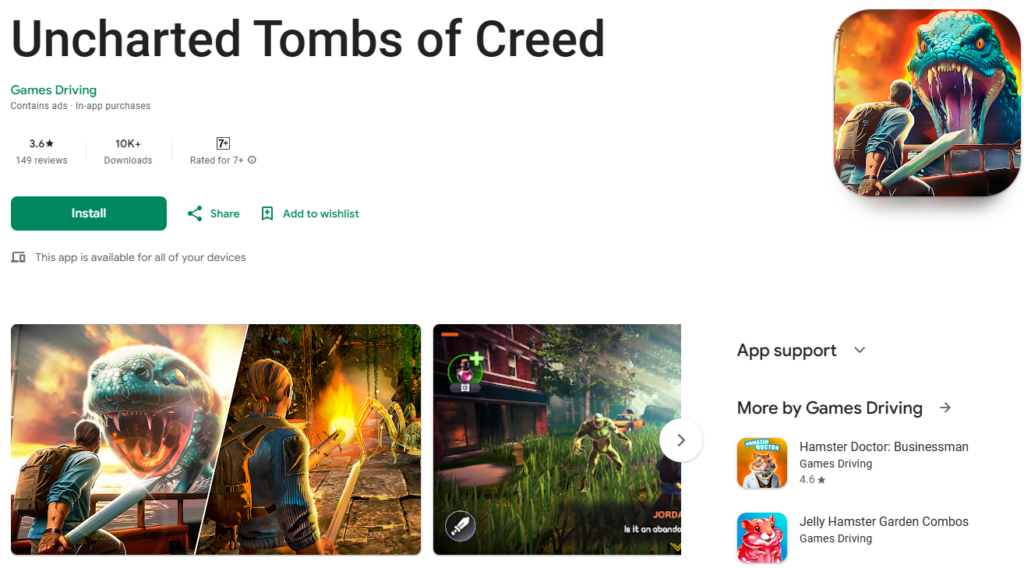Follow arrow next to More by Games Driving

945,408
